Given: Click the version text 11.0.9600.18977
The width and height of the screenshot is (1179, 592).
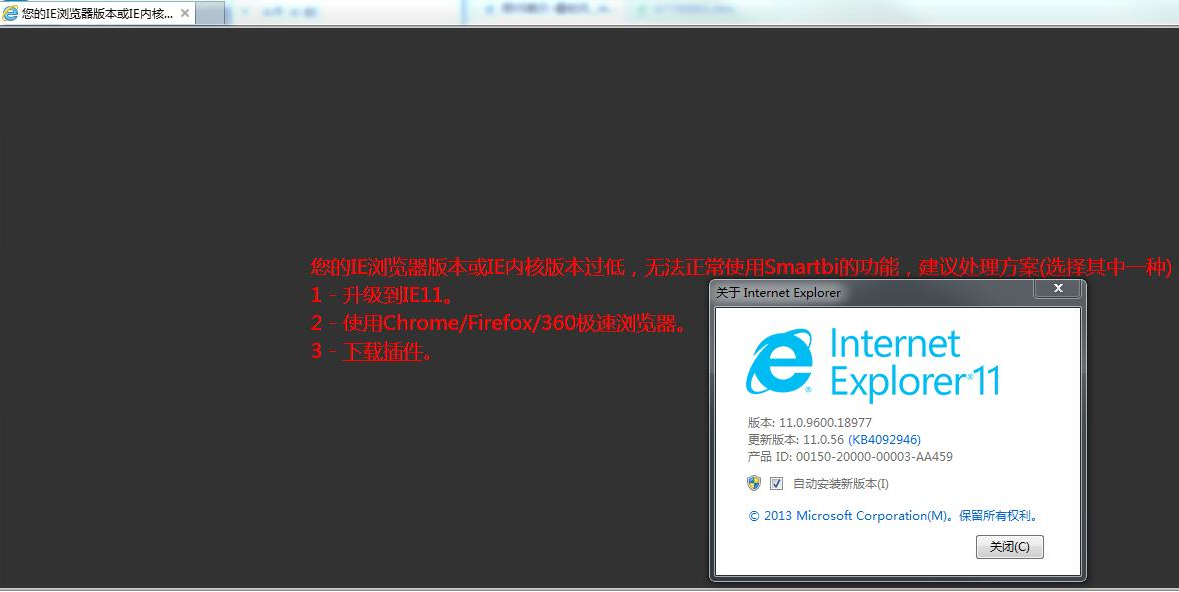Looking at the screenshot, I should pos(825,423).
